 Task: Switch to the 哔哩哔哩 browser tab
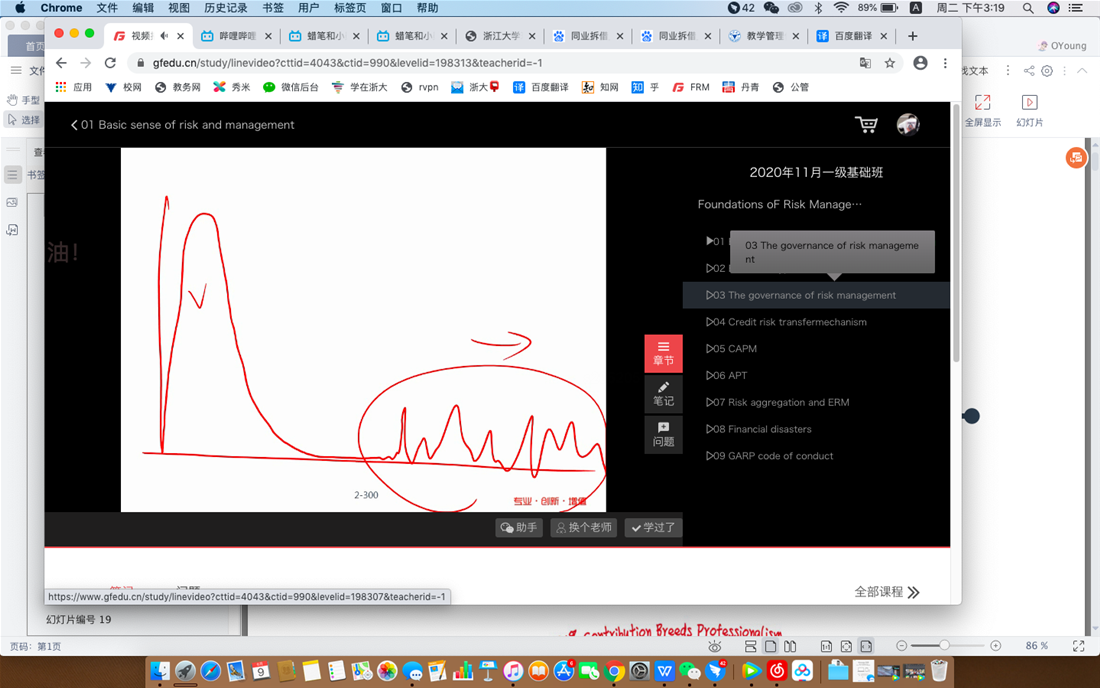click(x=236, y=36)
